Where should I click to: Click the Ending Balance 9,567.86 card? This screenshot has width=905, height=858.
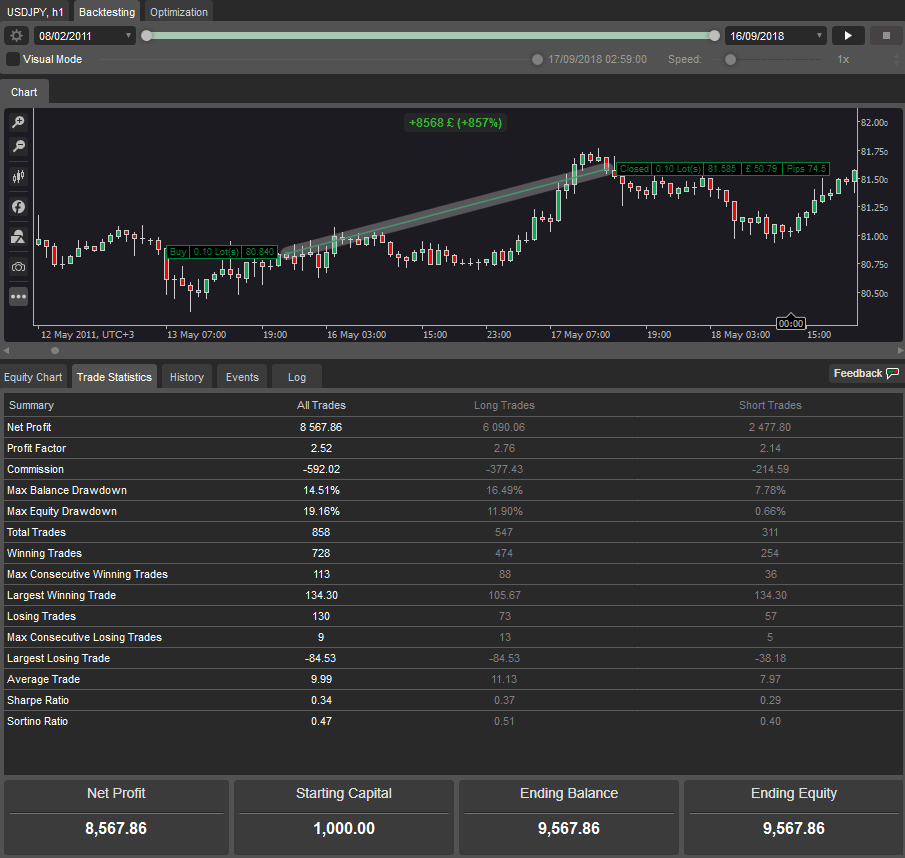pos(569,817)
